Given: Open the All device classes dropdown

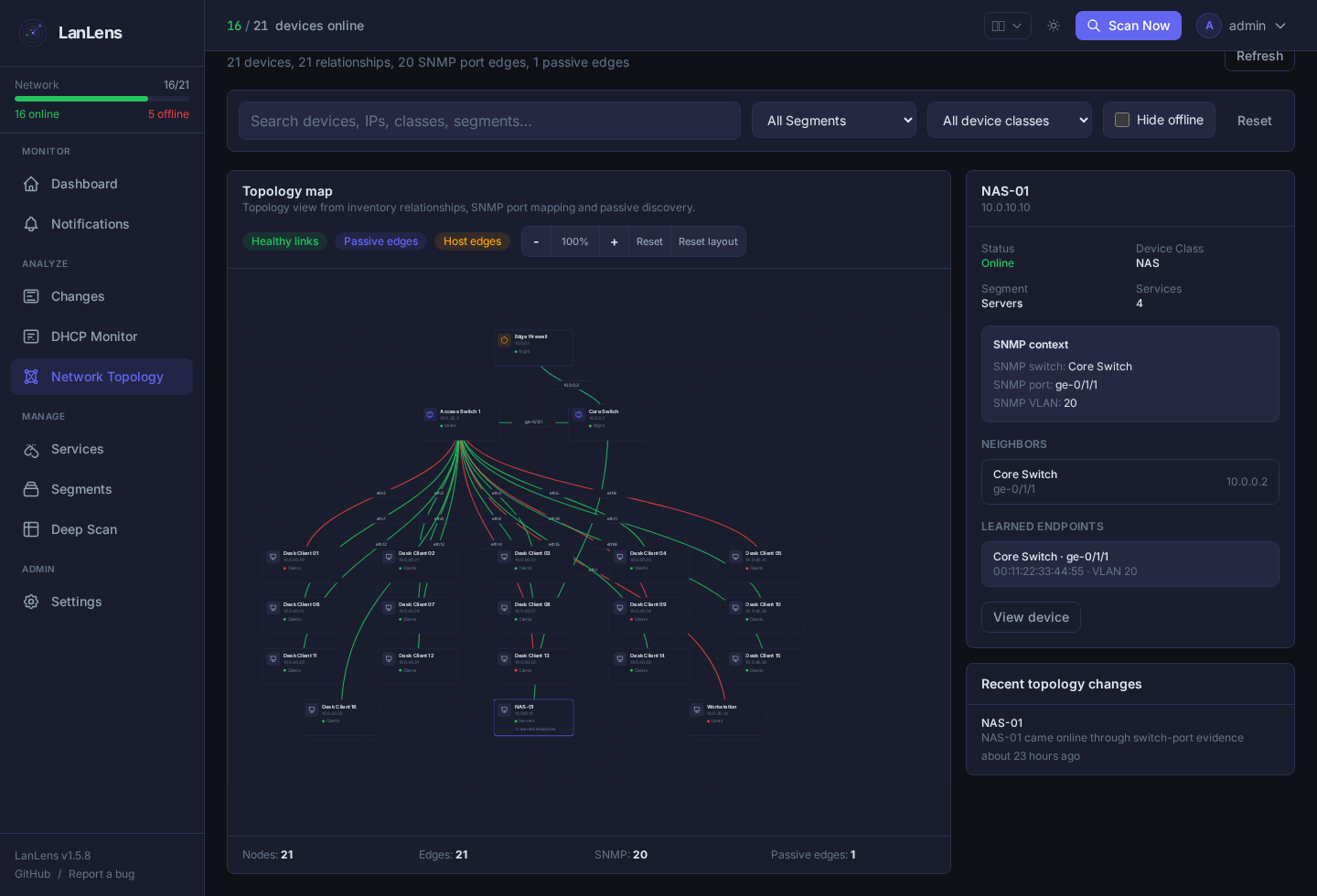Looking at the screenshot, I should pyautogui.click(x=1010, y=120).
